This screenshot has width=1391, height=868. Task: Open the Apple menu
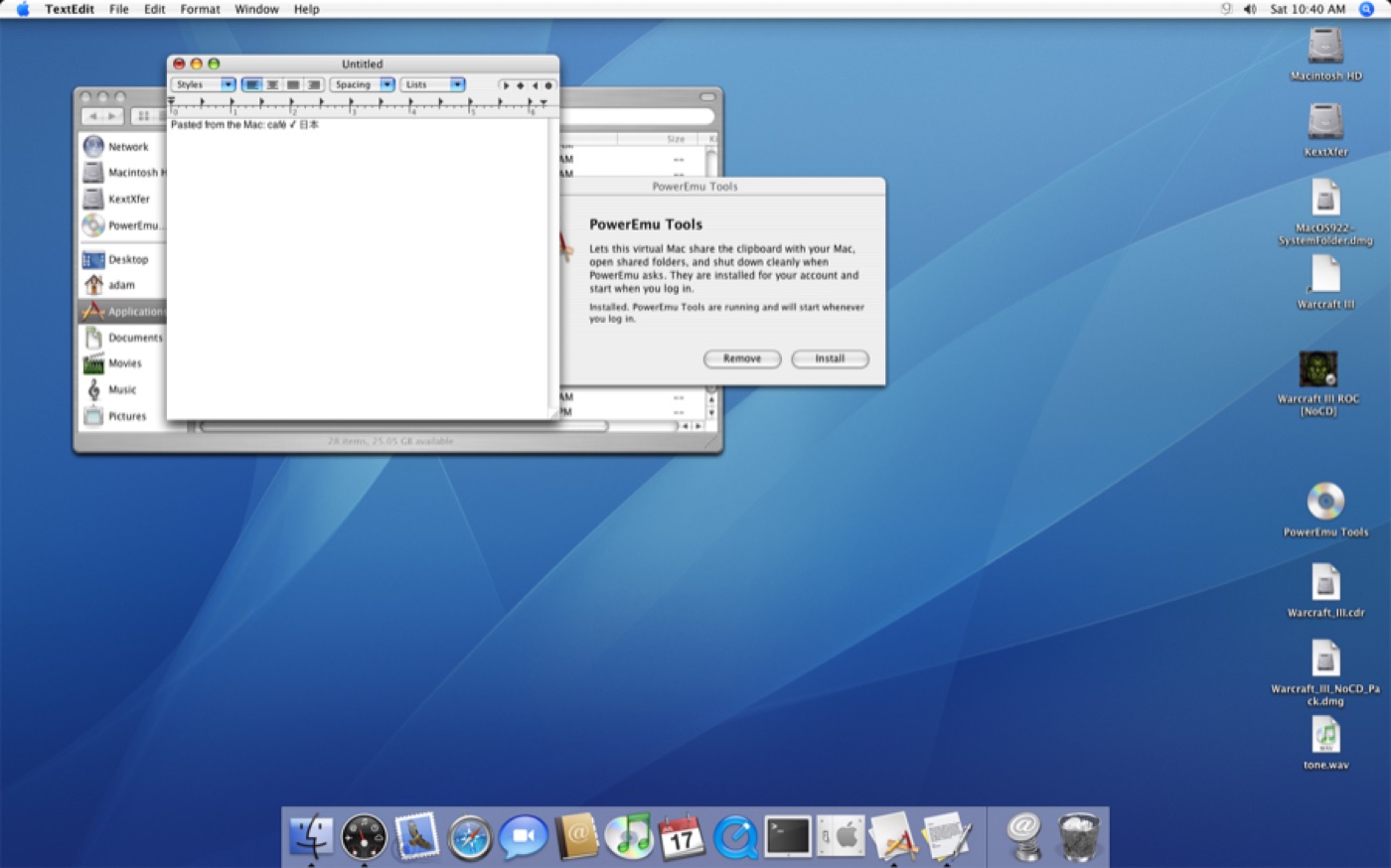pyautogui.click(x=22, y=9)
